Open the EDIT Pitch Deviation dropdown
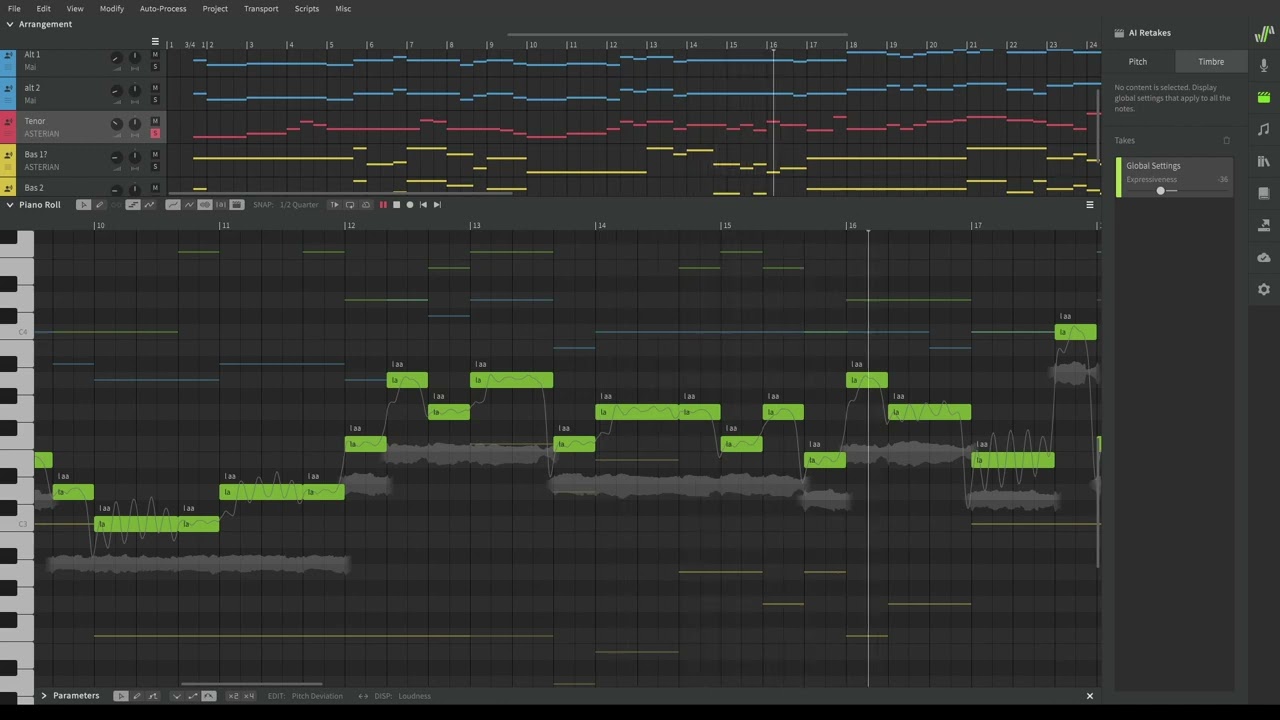This screenshot has width=1280, height=720. [x=317, y=696]
